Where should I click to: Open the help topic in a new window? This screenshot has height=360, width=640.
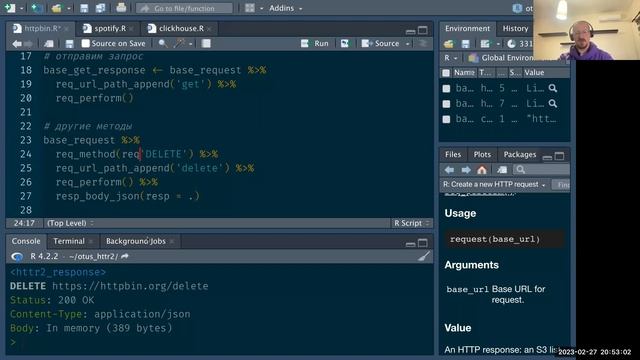502,170
